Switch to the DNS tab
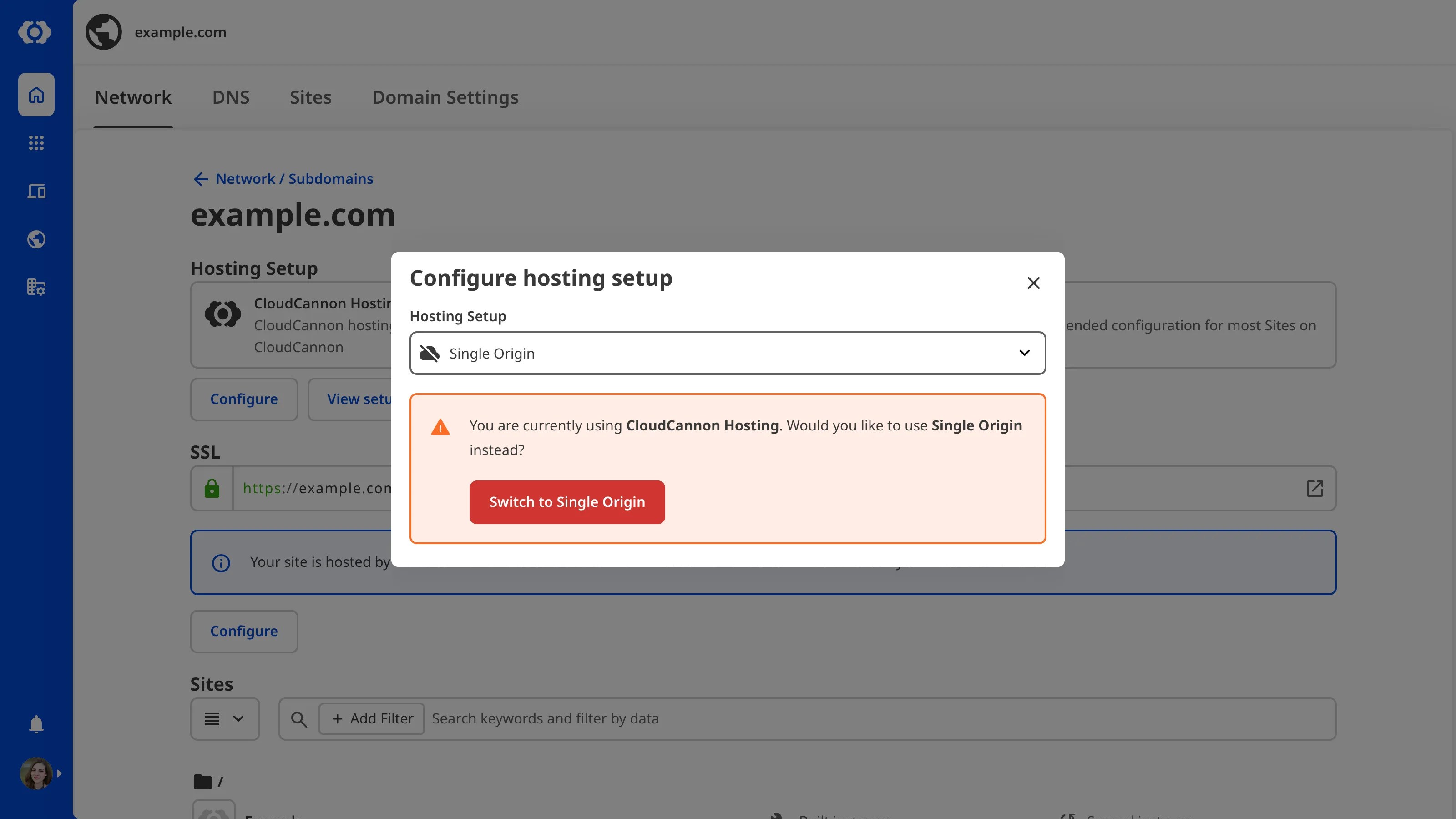 tap(231, 97)
